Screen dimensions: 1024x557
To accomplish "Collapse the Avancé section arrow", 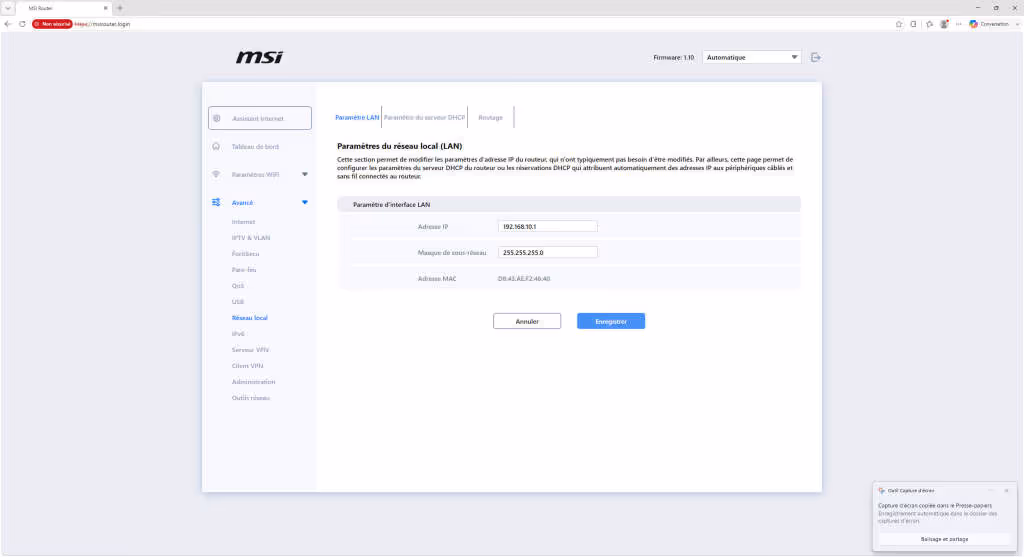I will (x=304, y=202).
